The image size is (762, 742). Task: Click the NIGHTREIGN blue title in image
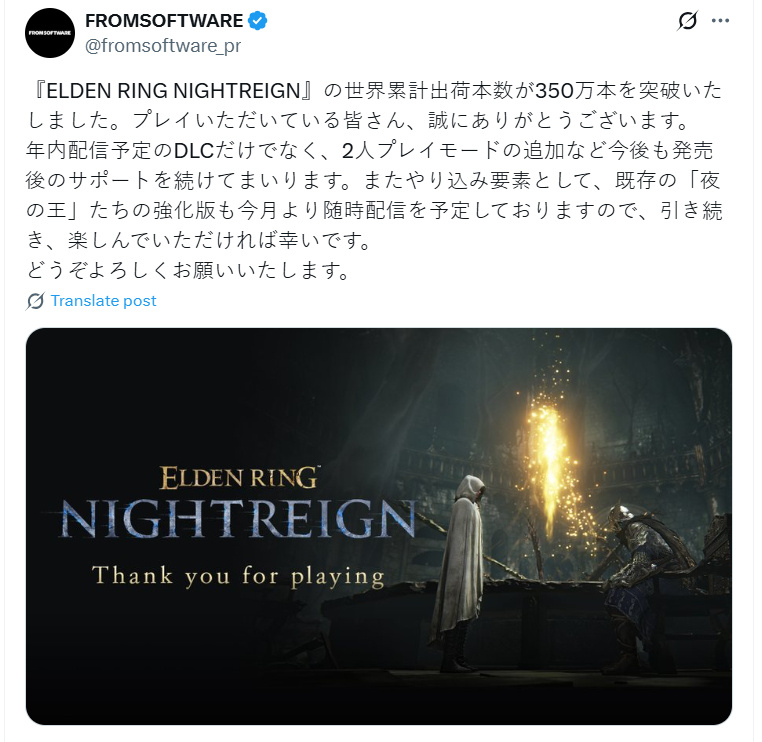(x=237, y=518)
